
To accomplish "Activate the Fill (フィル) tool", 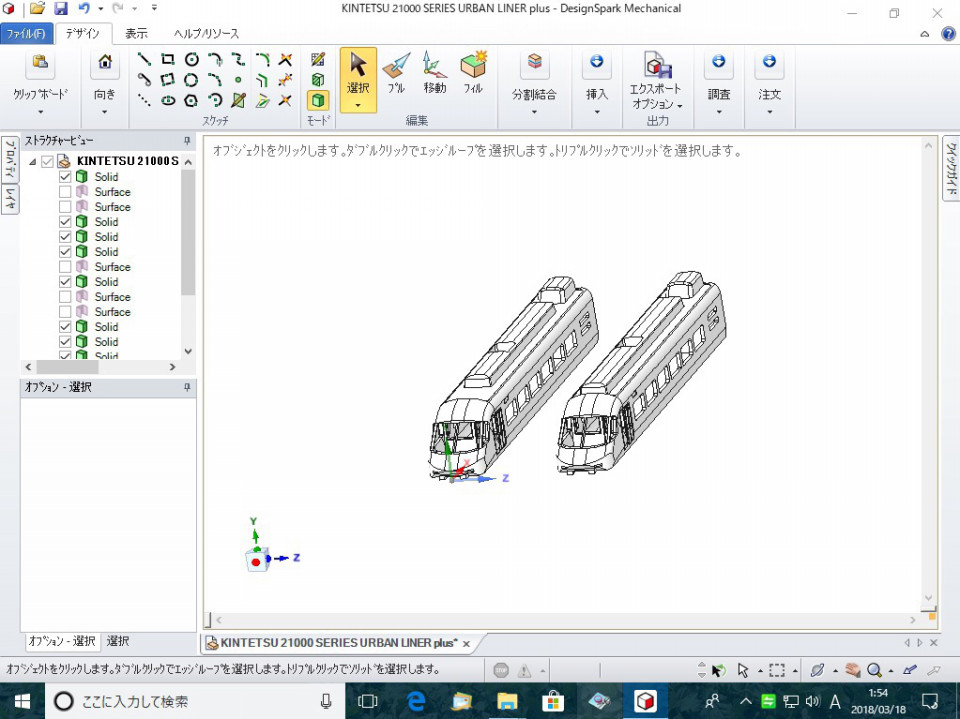I will [473, 72].
